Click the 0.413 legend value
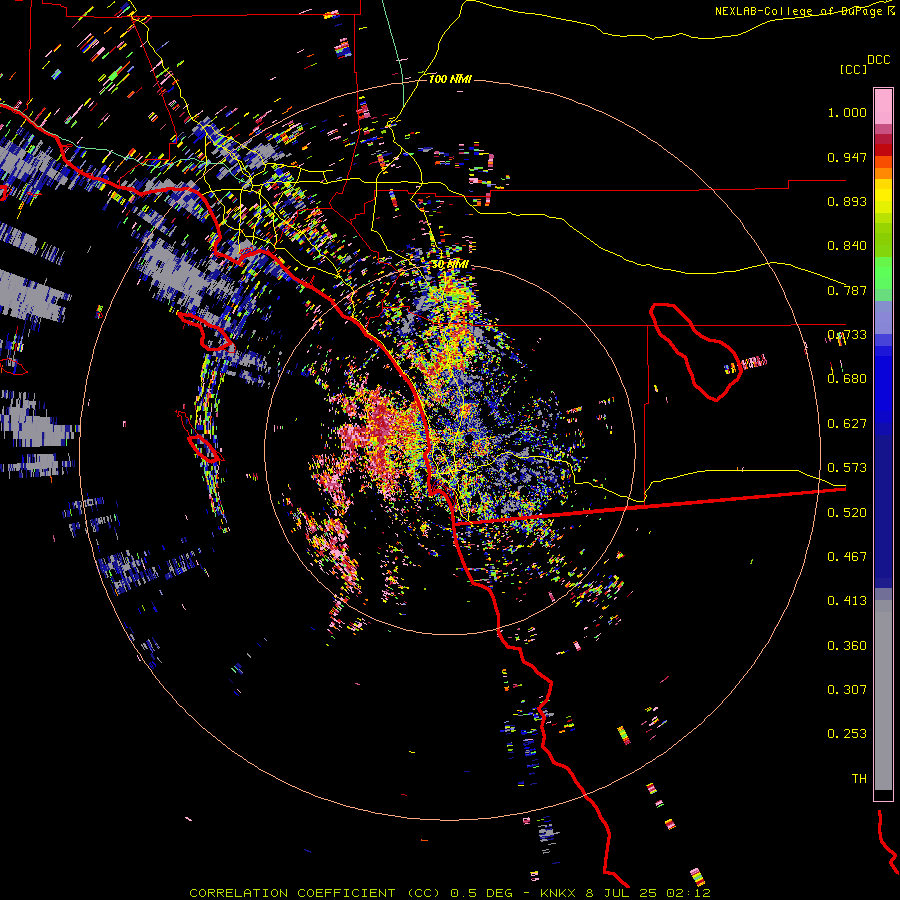 coord(847,601)
